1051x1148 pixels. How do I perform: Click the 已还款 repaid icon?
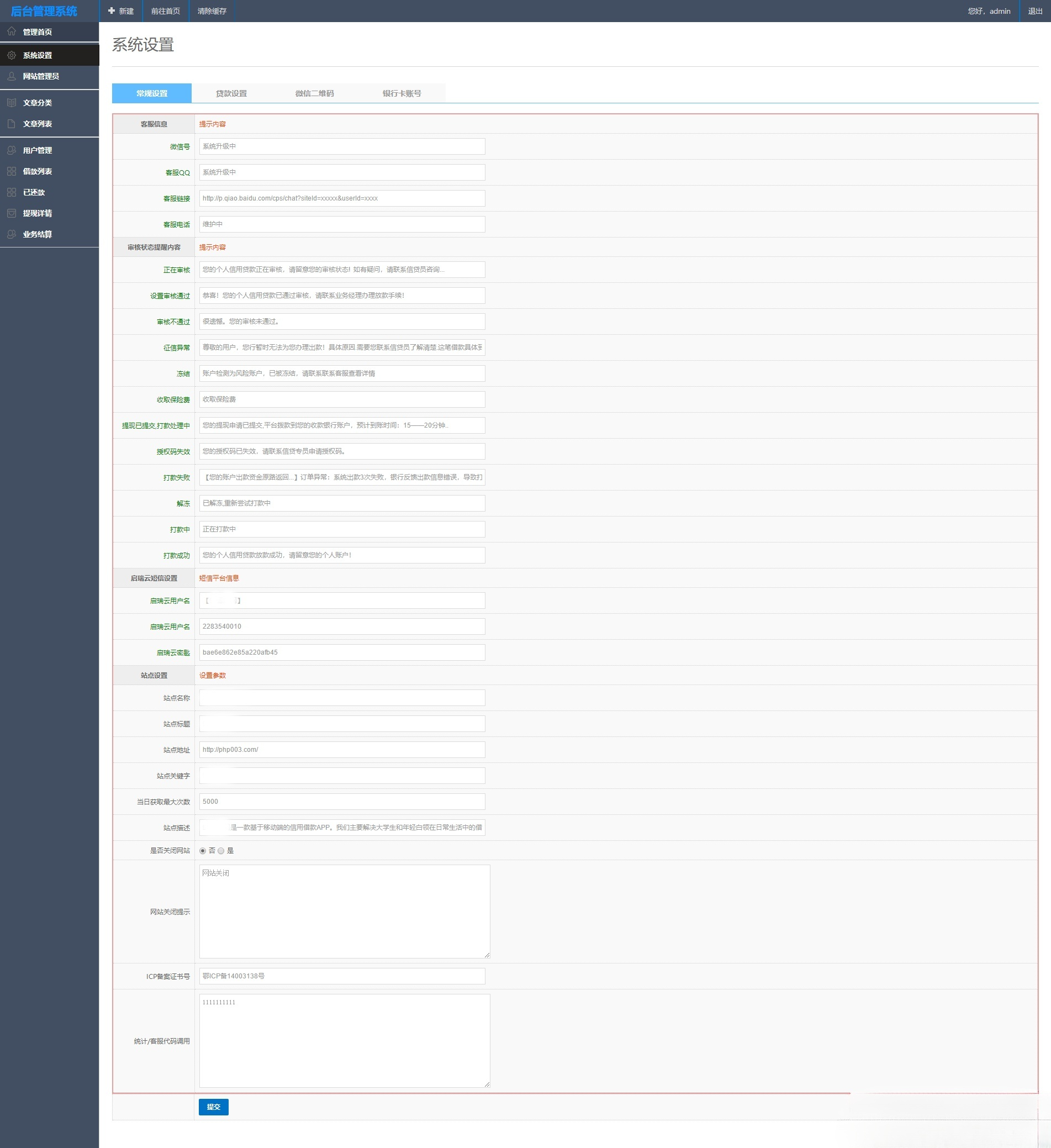12,192
